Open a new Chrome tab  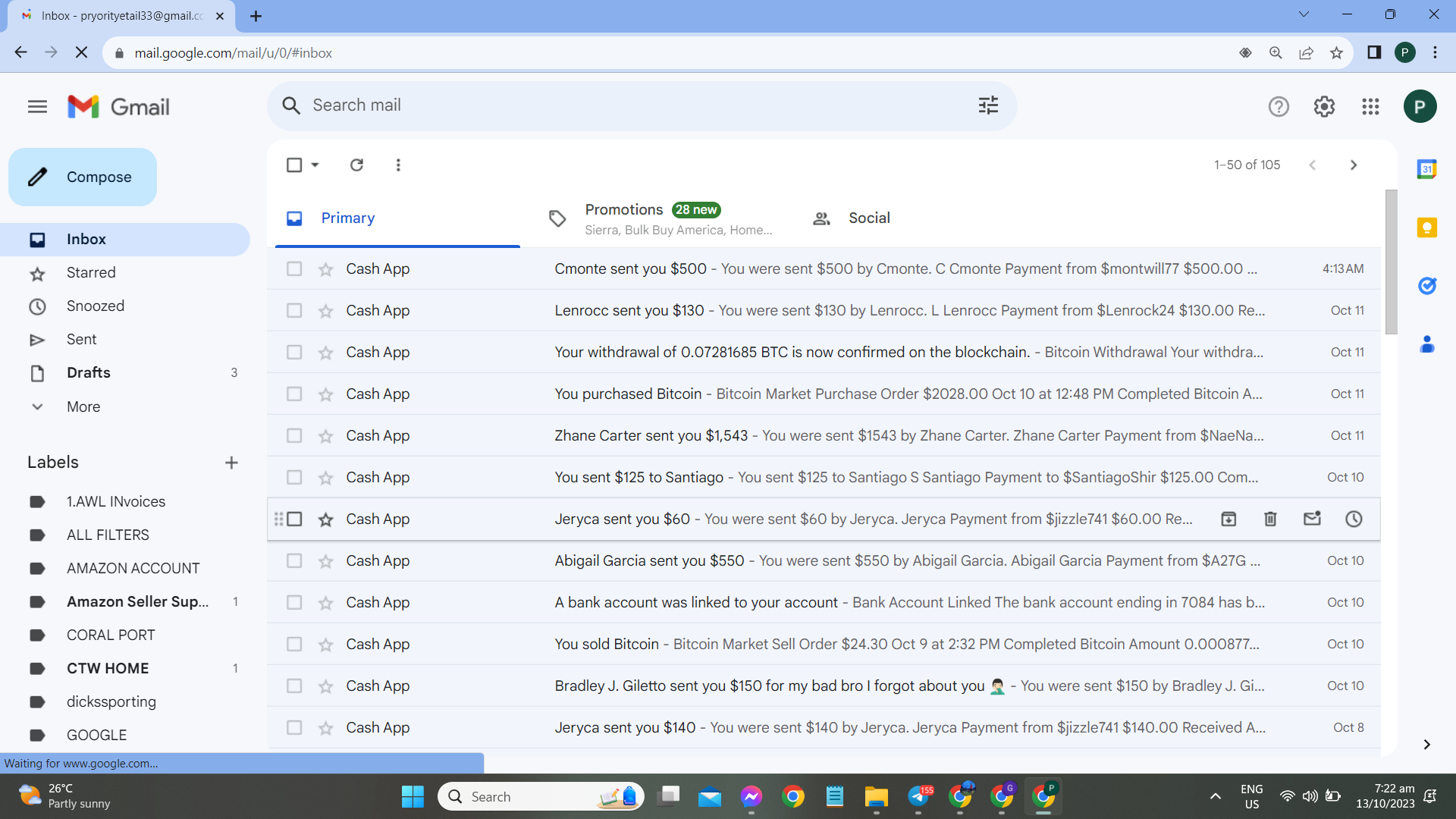[x=256, y=16]
